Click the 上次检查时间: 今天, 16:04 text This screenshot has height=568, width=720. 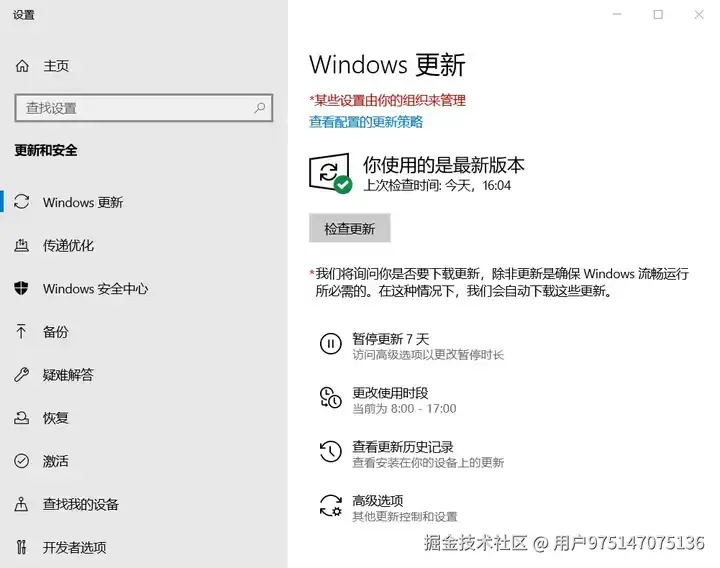437,186
